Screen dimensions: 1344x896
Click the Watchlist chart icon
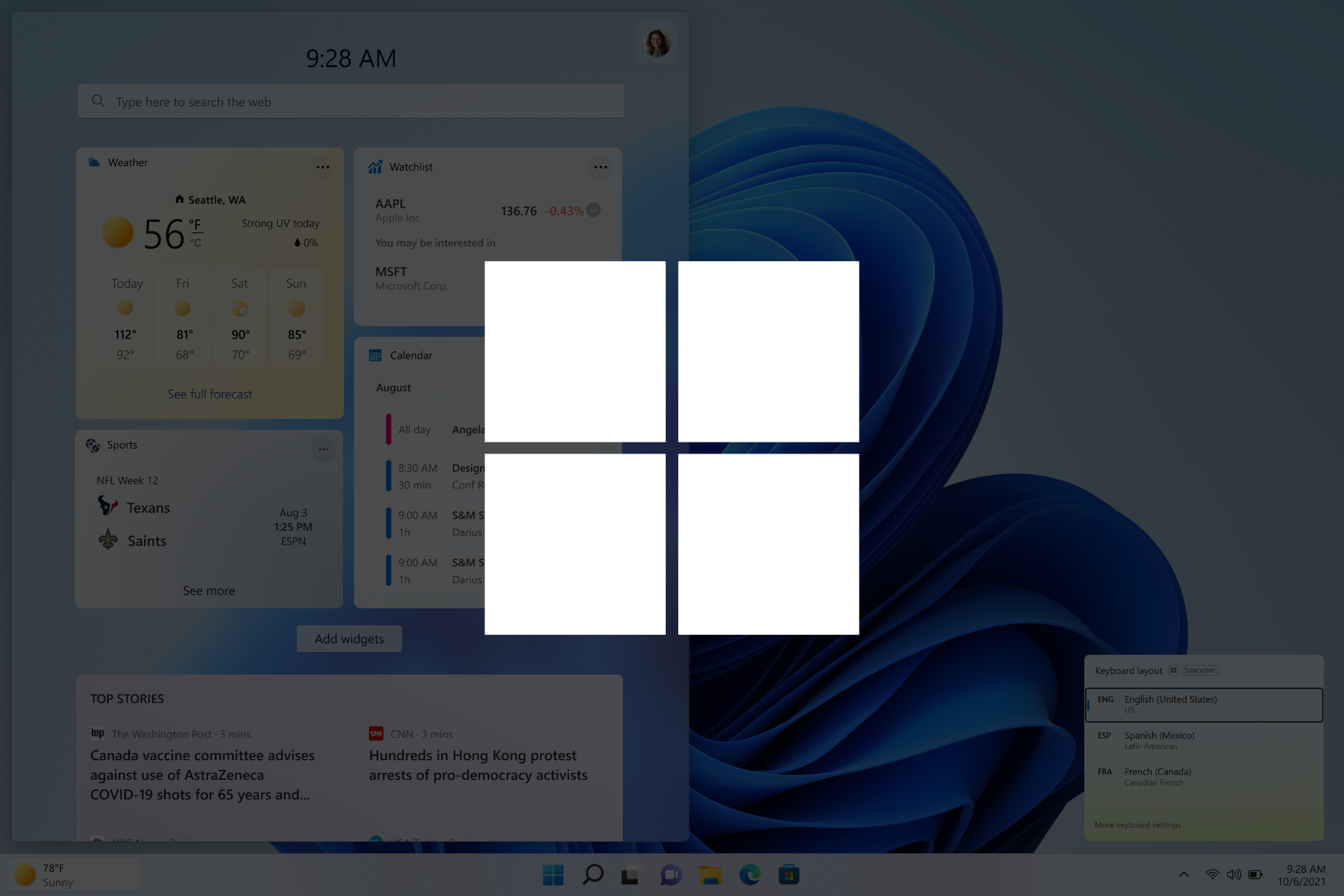pos(375,167)
